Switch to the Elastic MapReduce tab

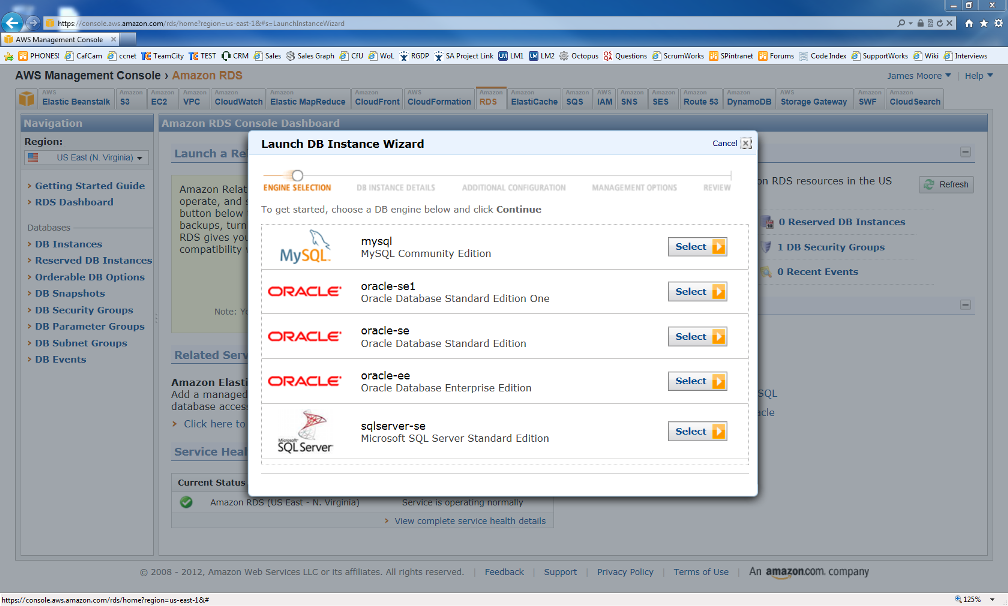pyautogui.click(x=308, y=99)
